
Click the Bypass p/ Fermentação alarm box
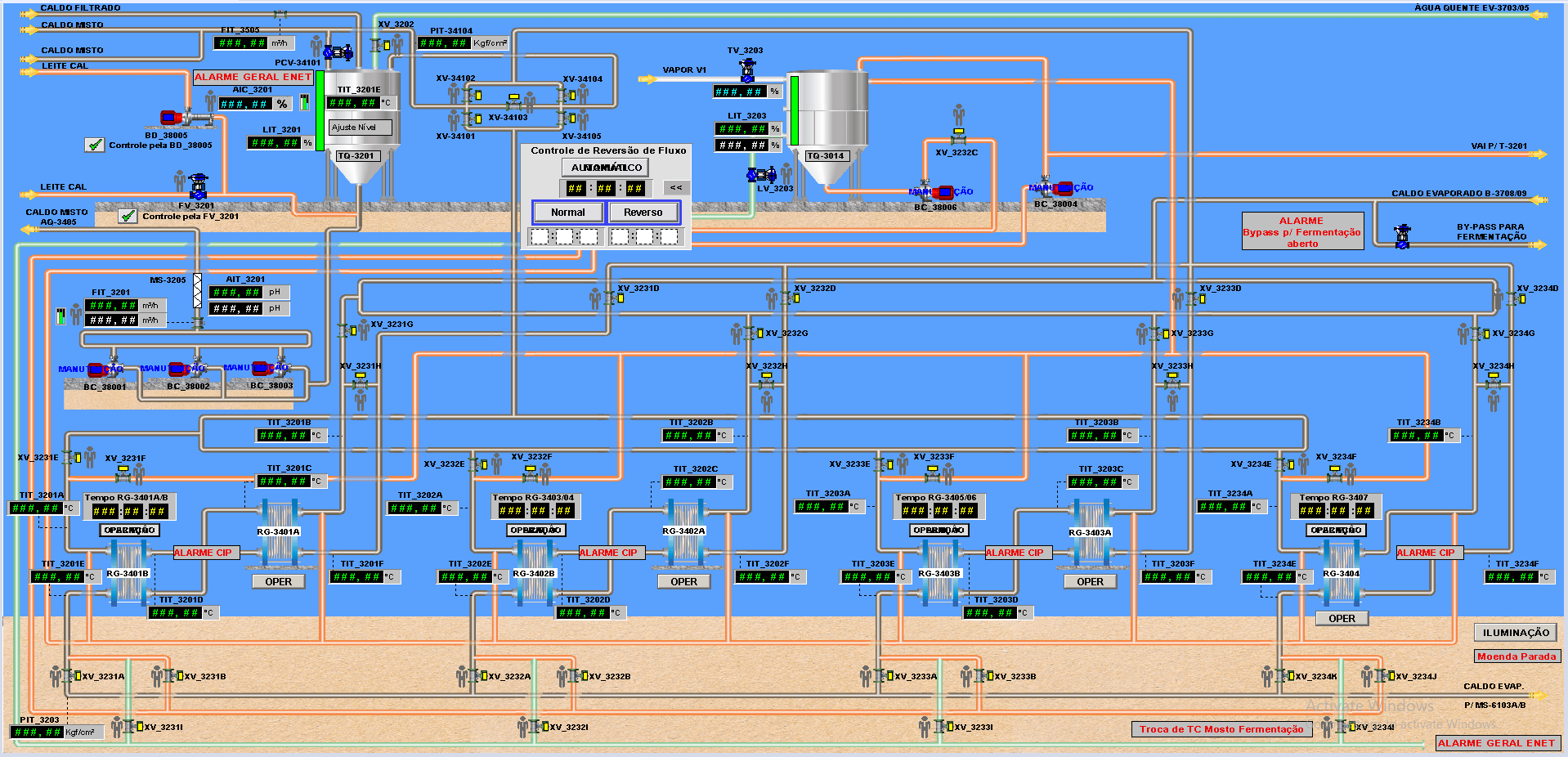[1302, 231]
